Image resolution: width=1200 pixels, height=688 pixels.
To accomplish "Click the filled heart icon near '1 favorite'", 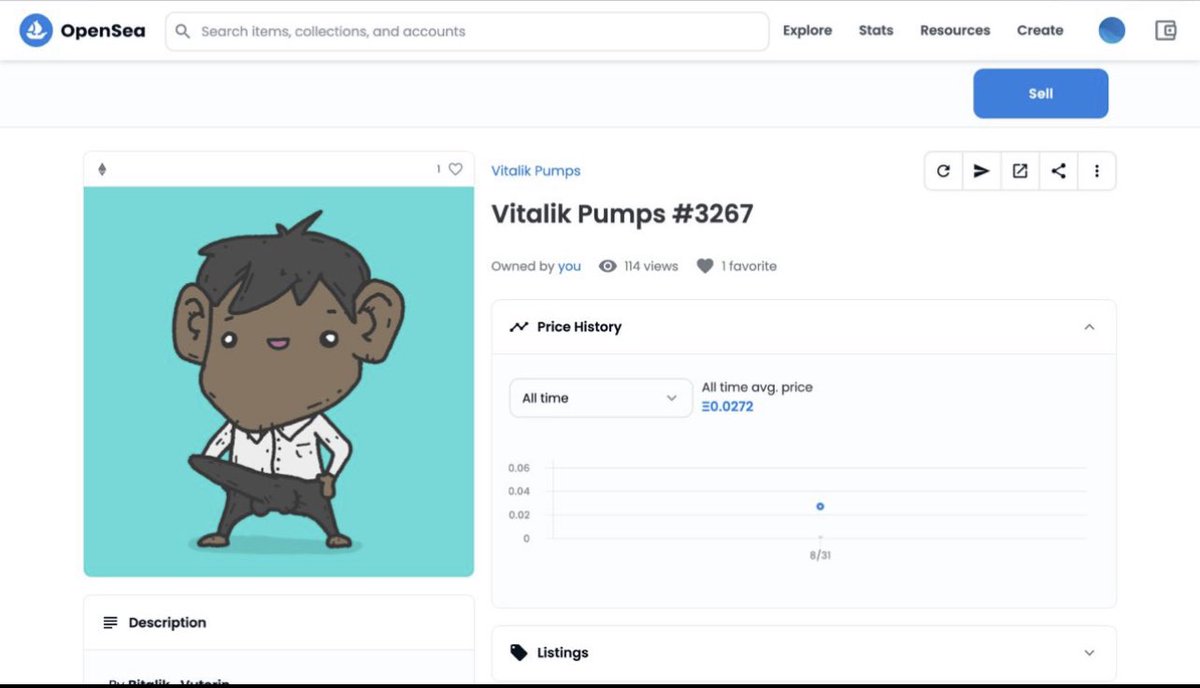I will pos(705,266).
